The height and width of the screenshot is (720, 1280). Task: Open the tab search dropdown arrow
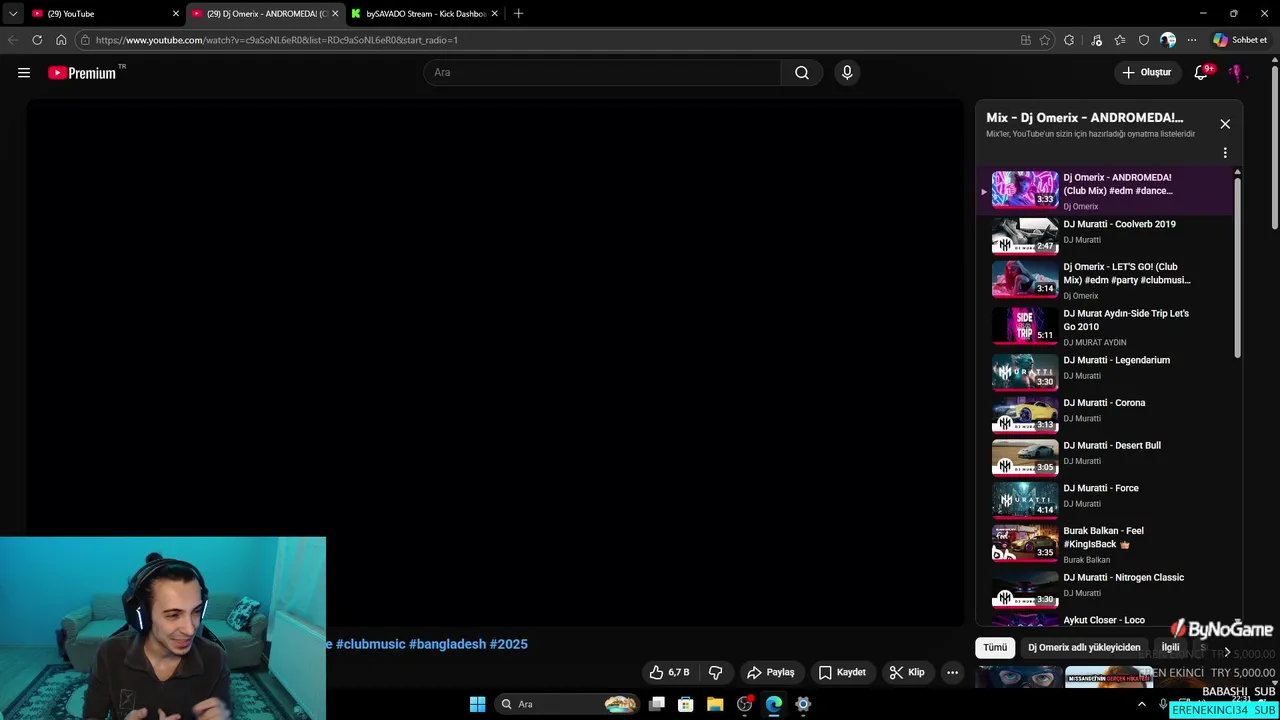pos(13,14)
